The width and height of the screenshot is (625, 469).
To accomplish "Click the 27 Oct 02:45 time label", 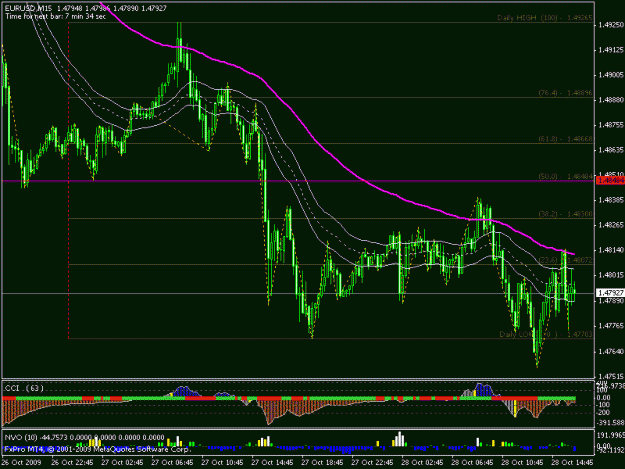I will coord(122,463).
